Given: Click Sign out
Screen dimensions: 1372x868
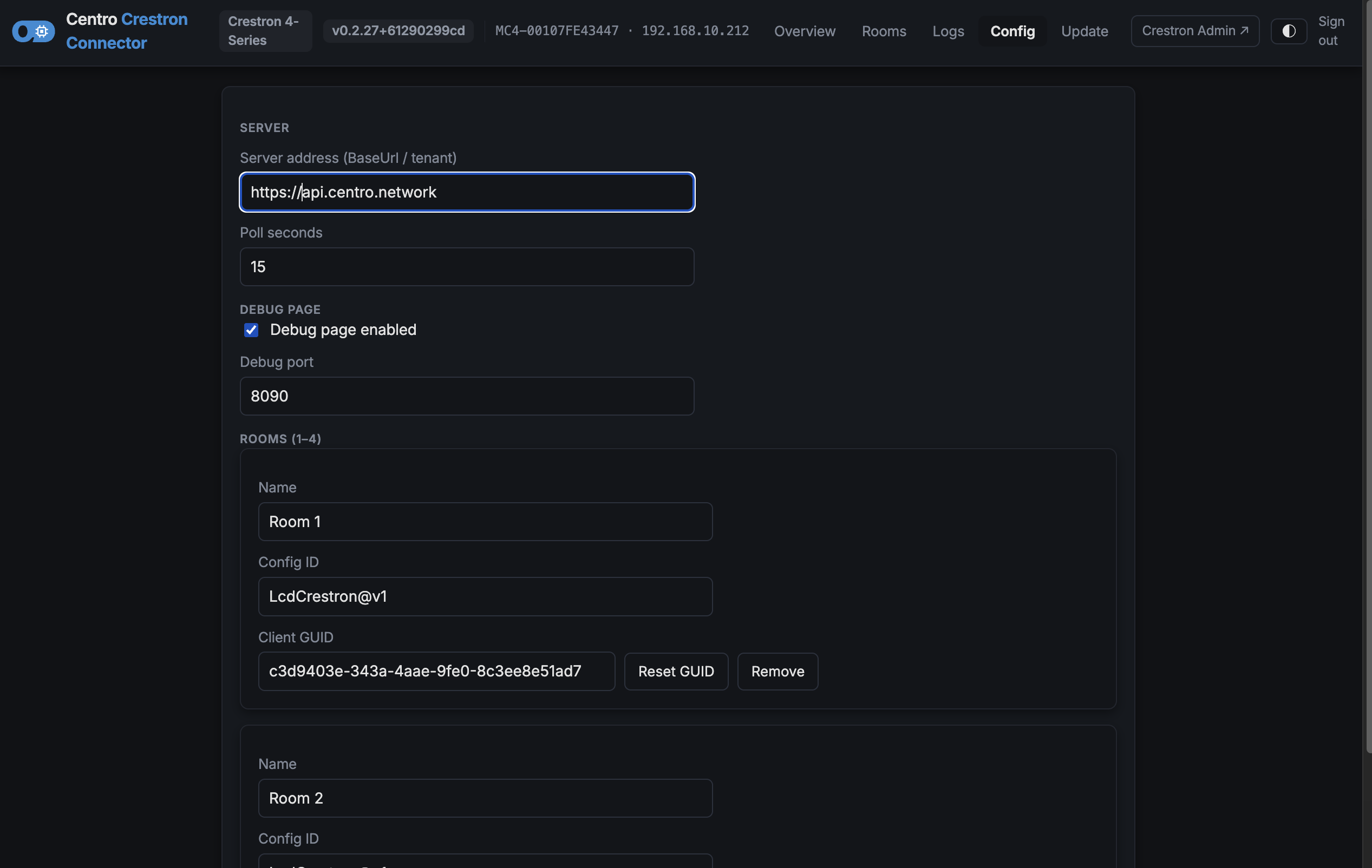Looking at the screenshot, I should (x=1330, y=31).
